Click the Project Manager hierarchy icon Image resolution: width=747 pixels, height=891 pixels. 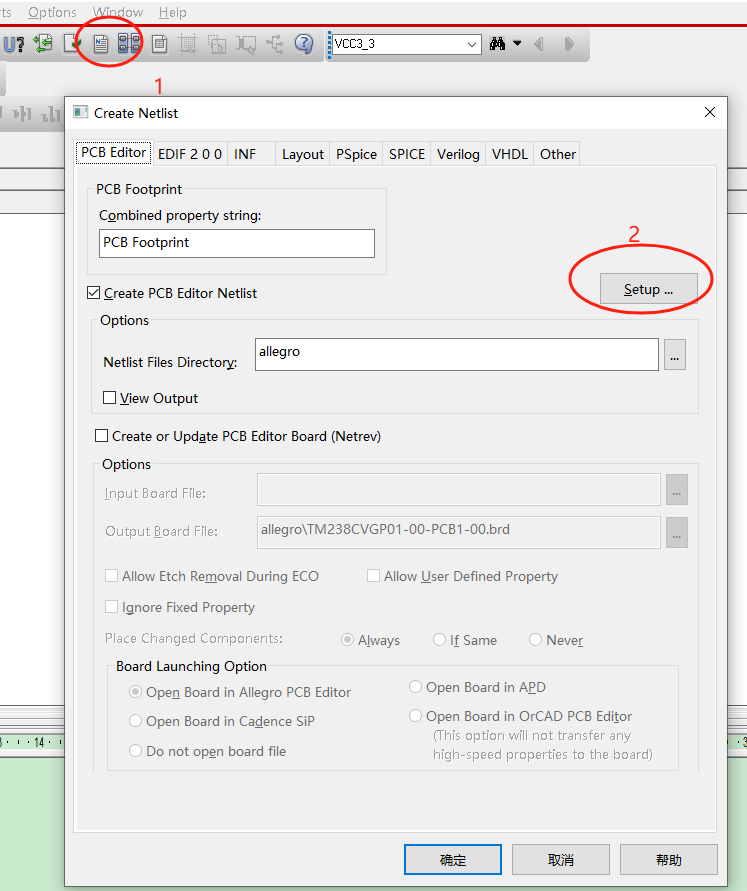click(x=275, y=44)
